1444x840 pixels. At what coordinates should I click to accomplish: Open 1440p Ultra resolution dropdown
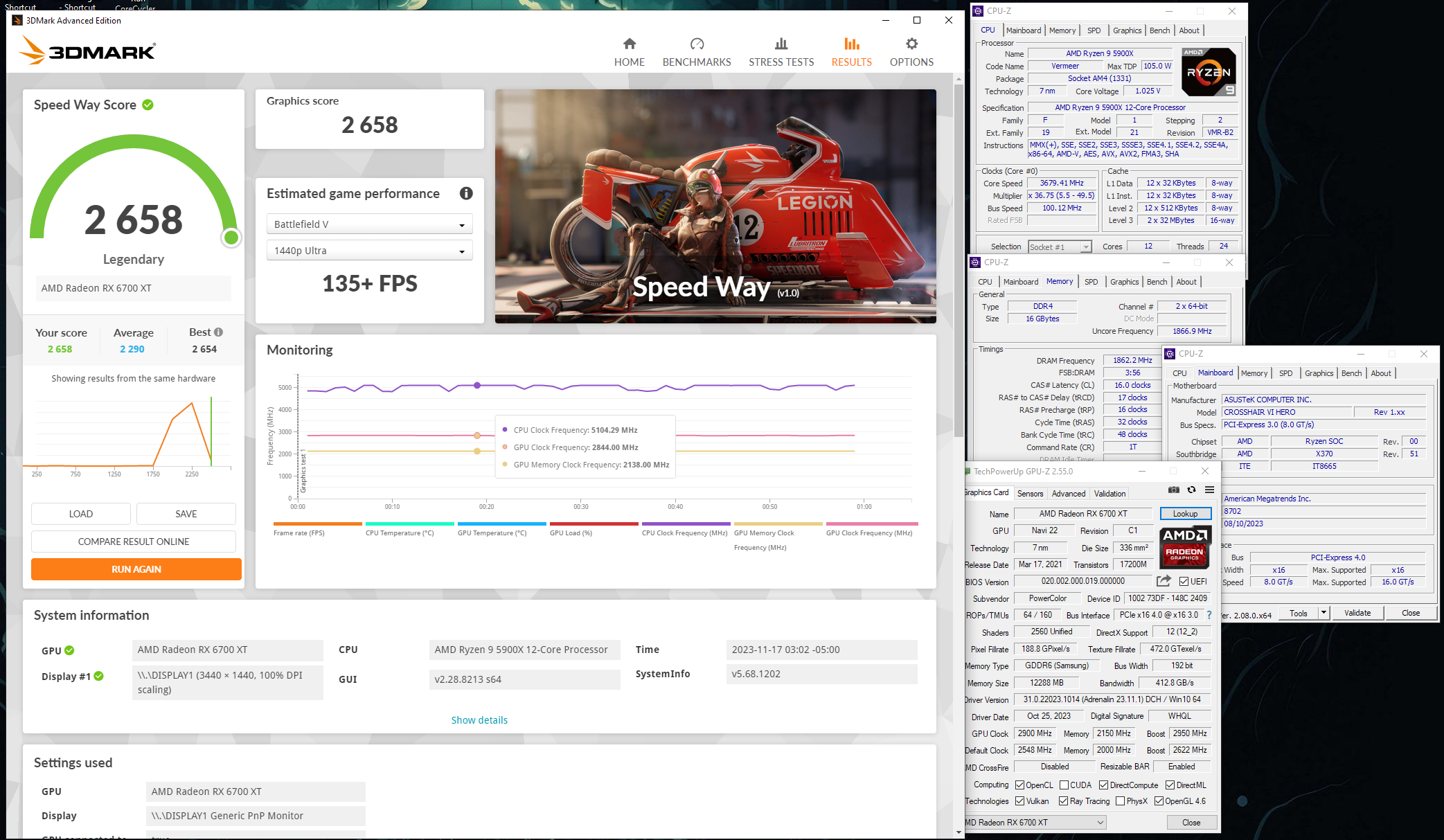point(369,250)
